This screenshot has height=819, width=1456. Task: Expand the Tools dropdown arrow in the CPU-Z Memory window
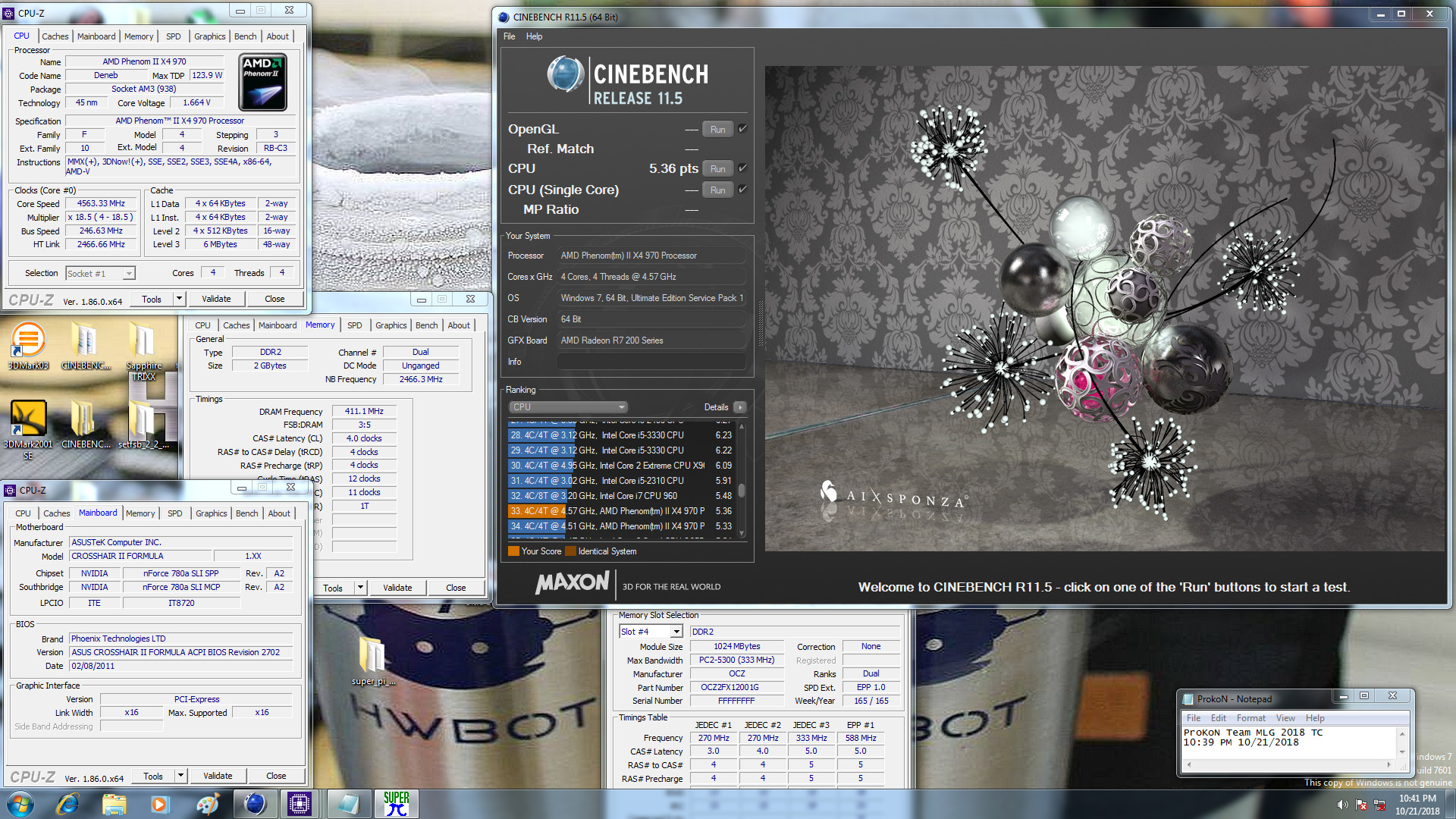360,588
